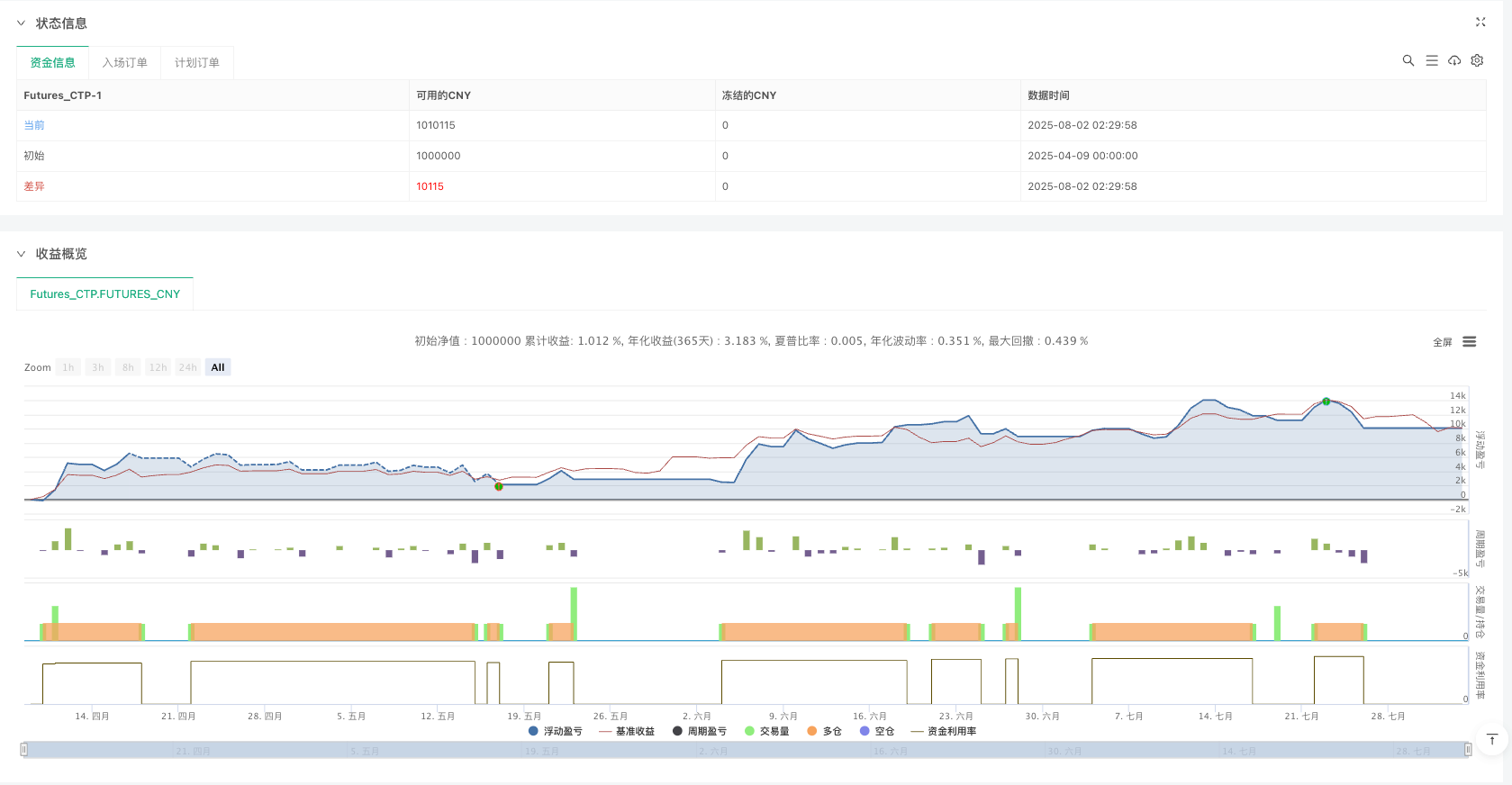1512x785 pixels.
Task: Switch to the 资金信息 tab
Action: point(52,62)
